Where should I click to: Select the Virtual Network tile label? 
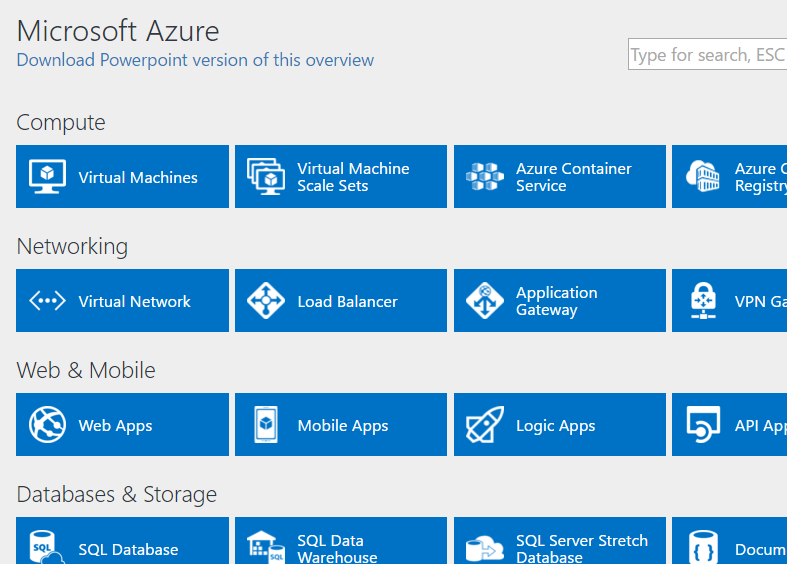[135, 301]
